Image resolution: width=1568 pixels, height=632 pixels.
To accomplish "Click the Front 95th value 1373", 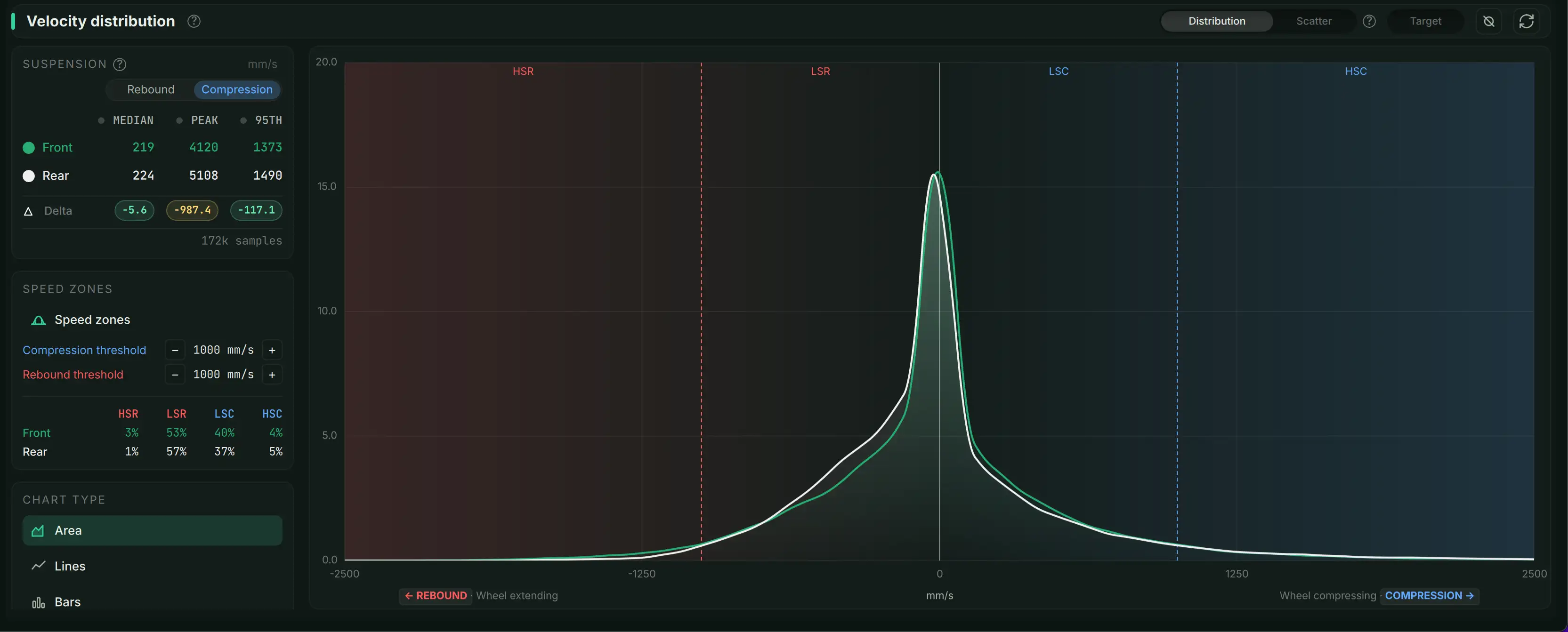I will coord(267,147).
